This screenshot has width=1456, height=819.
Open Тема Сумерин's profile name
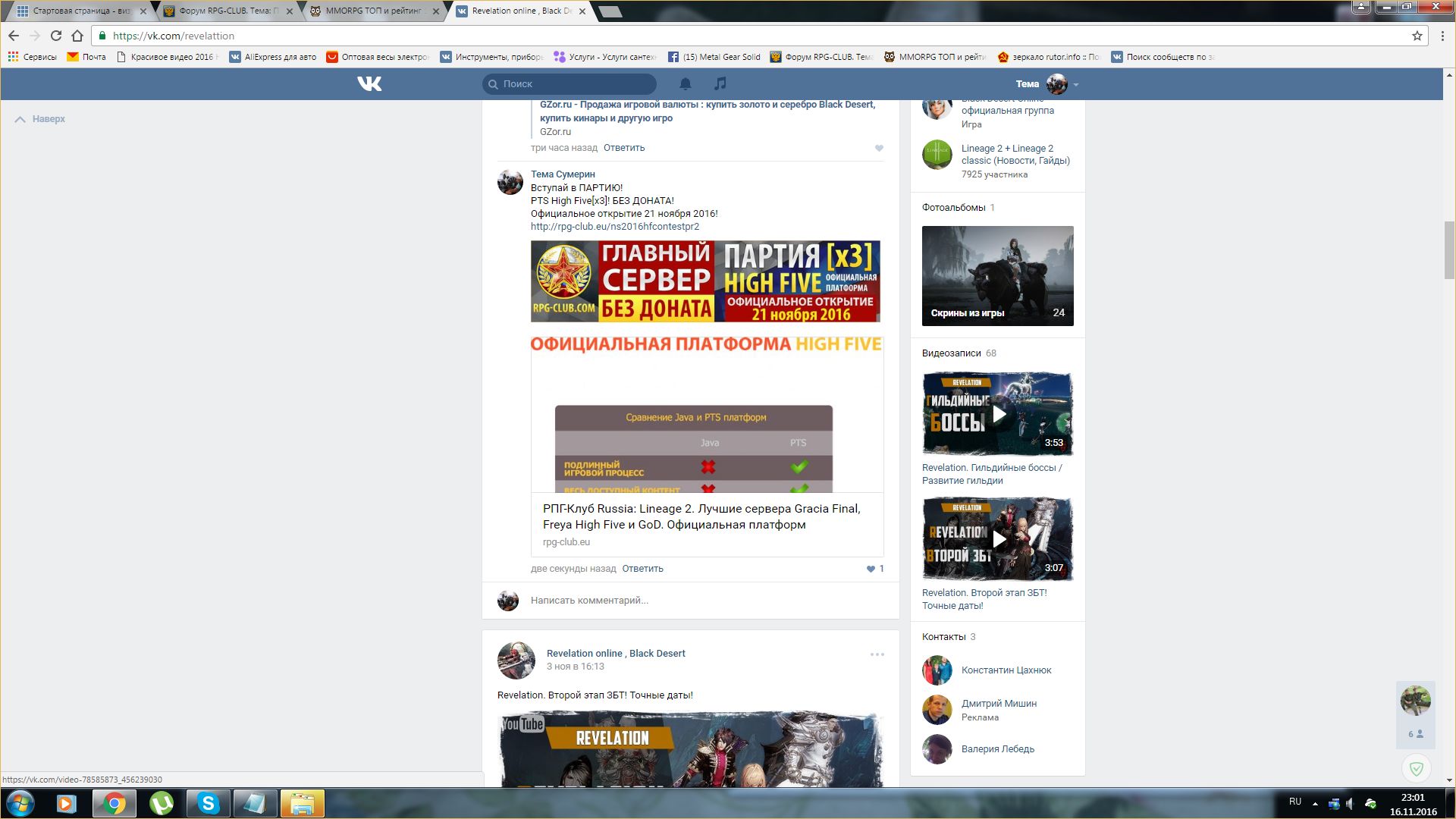[563, 174]
